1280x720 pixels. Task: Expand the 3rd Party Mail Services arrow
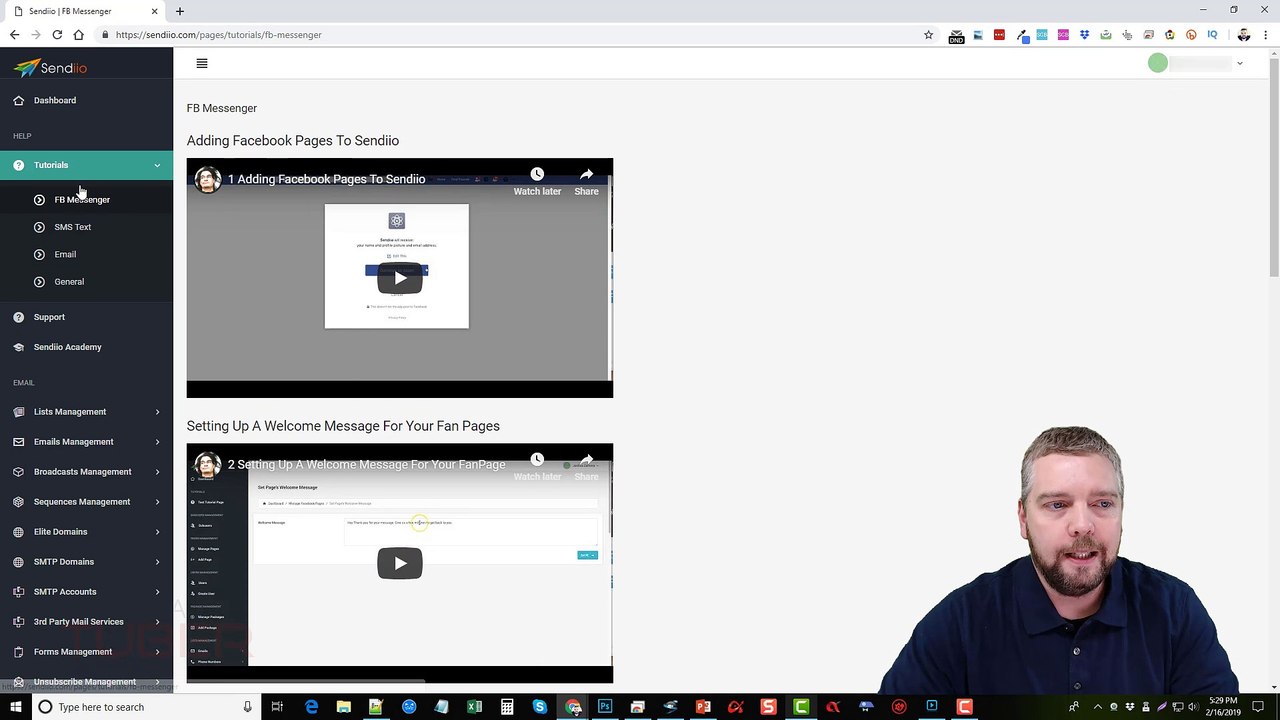157,622
